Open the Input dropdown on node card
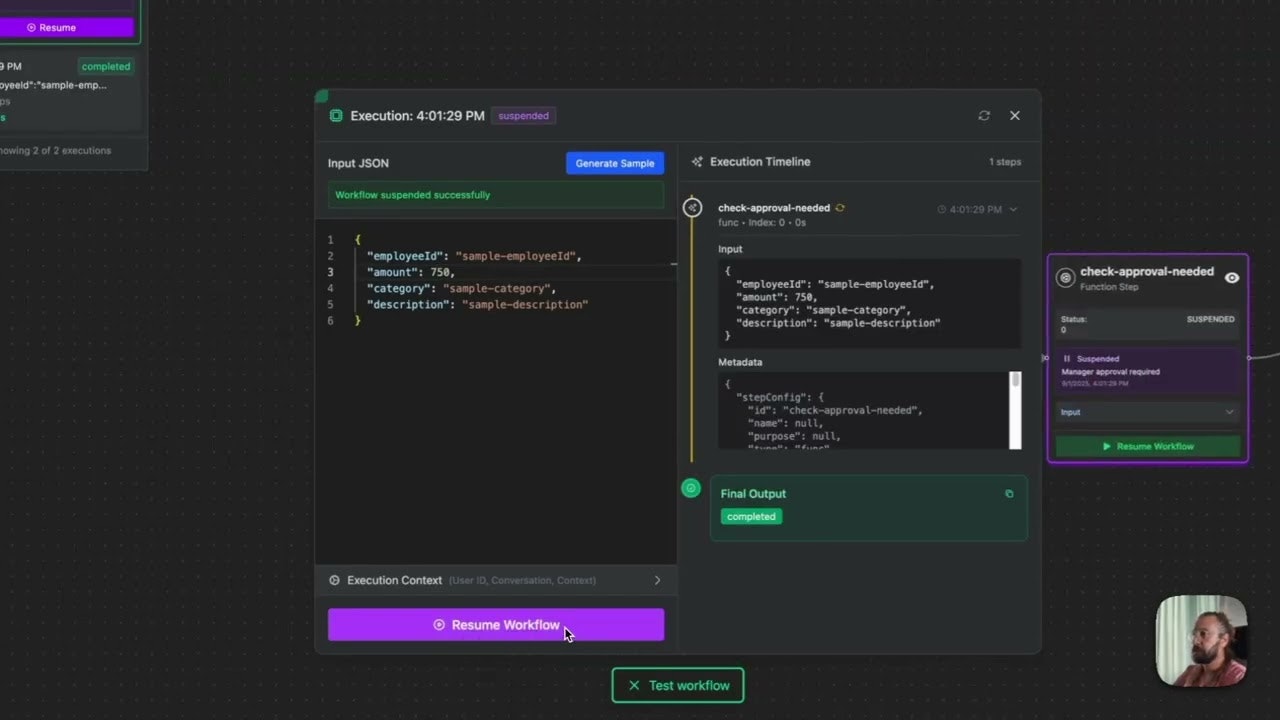Screen dimensions: 1280x720 click(1148, 412)
